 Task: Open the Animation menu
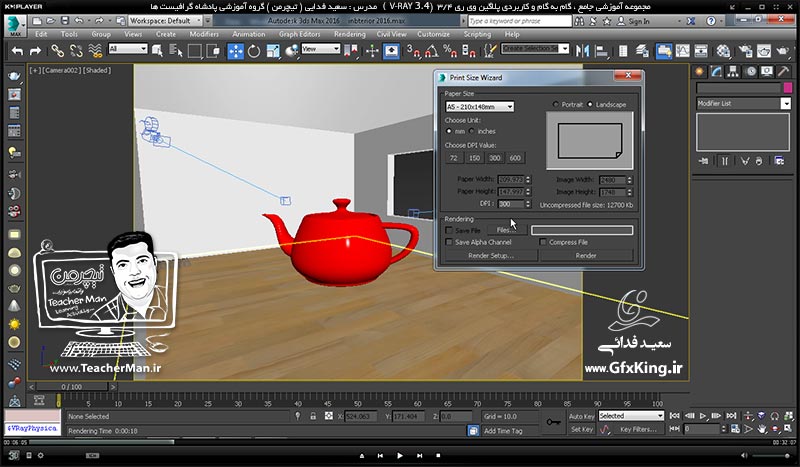[x=248, y=34]
